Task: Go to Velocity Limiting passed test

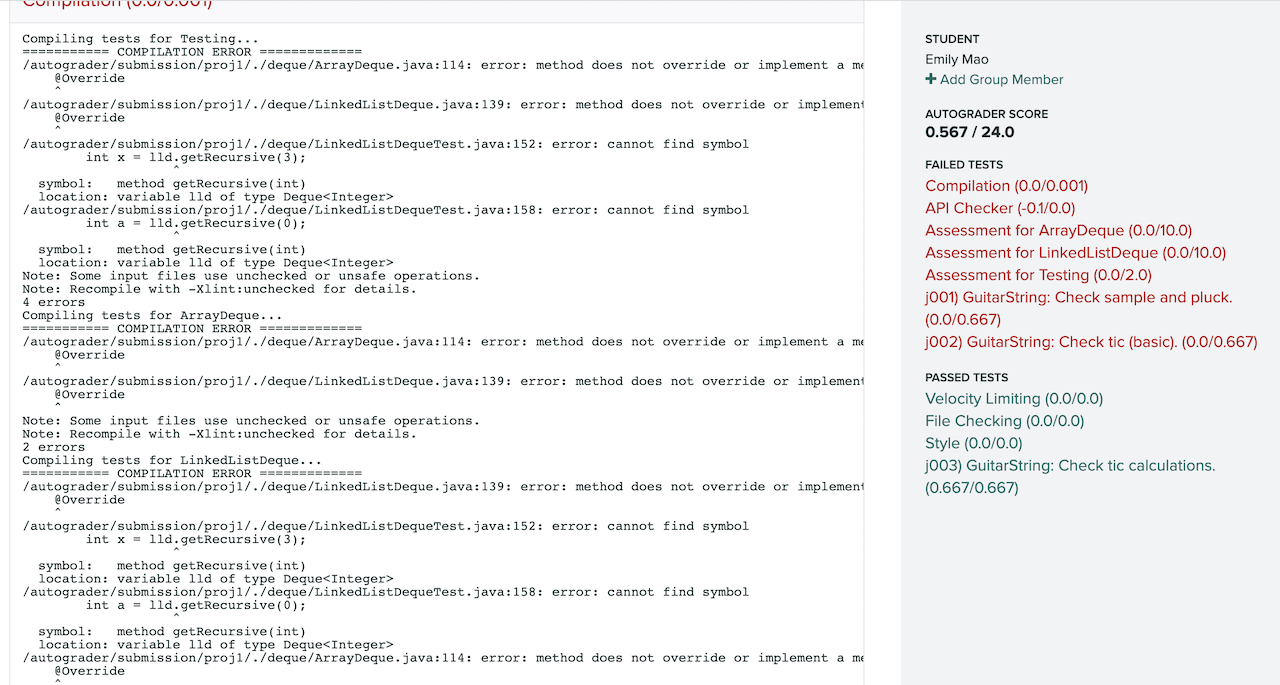Action: coord(1014,399)
